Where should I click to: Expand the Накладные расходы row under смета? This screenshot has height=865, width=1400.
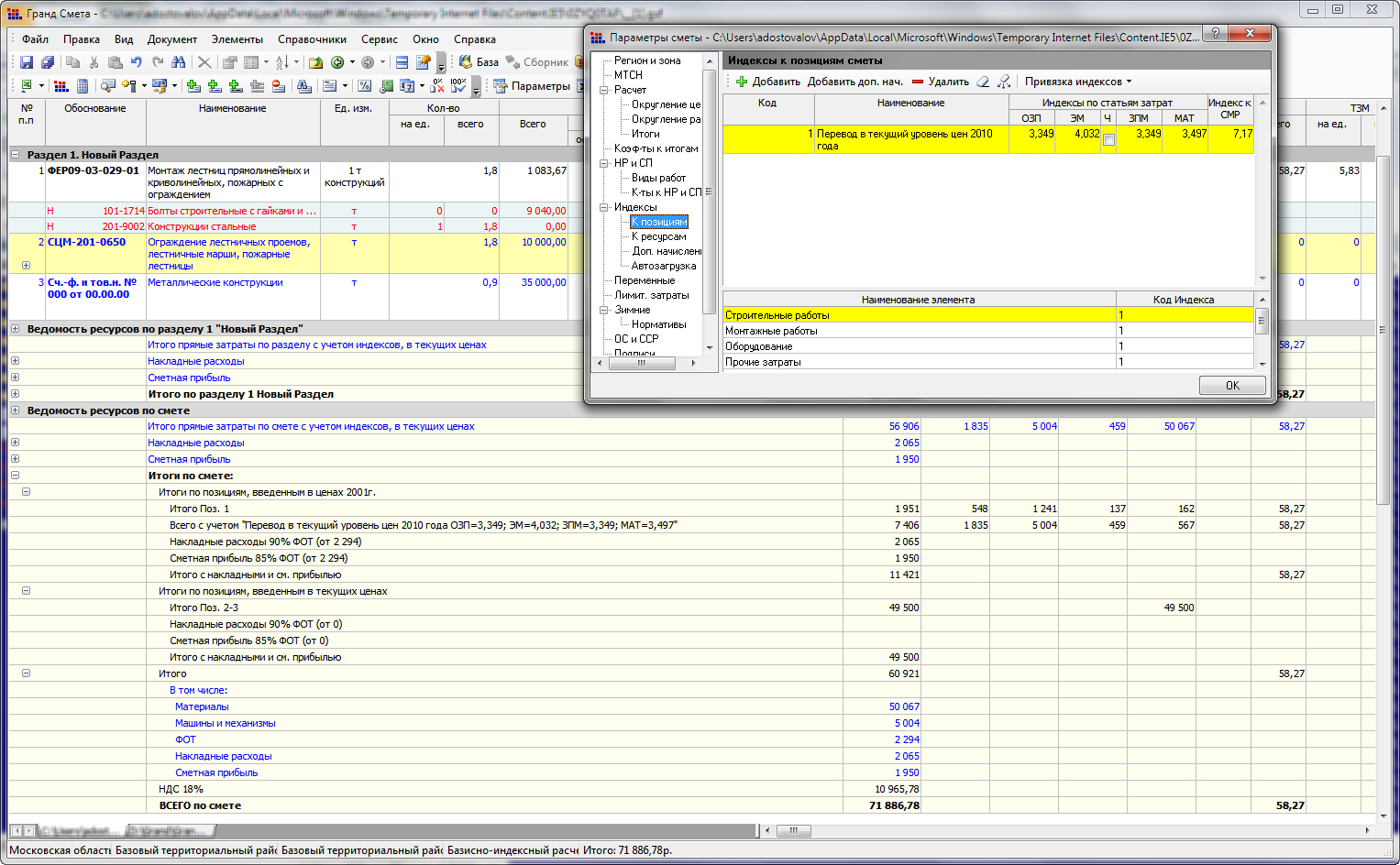[15, 443]
